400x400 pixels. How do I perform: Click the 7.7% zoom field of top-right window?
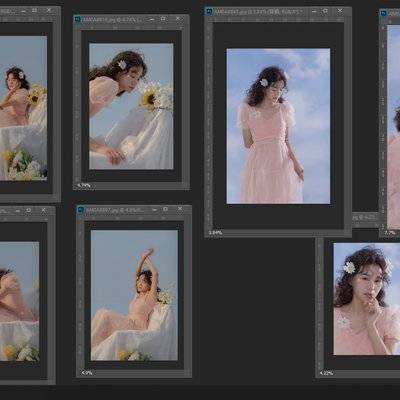389,233
